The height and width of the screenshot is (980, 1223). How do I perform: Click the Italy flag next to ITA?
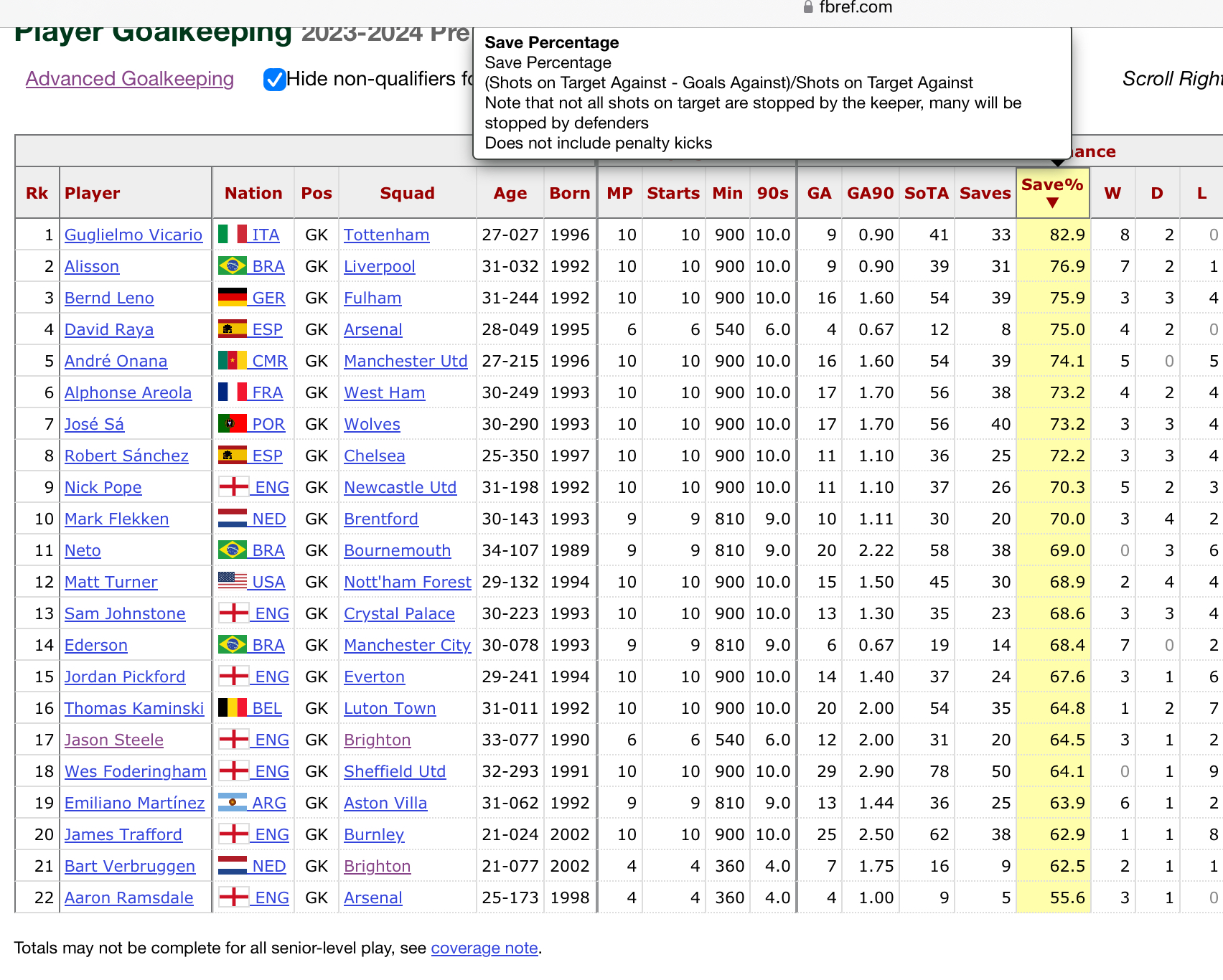[x=233, y=234]
